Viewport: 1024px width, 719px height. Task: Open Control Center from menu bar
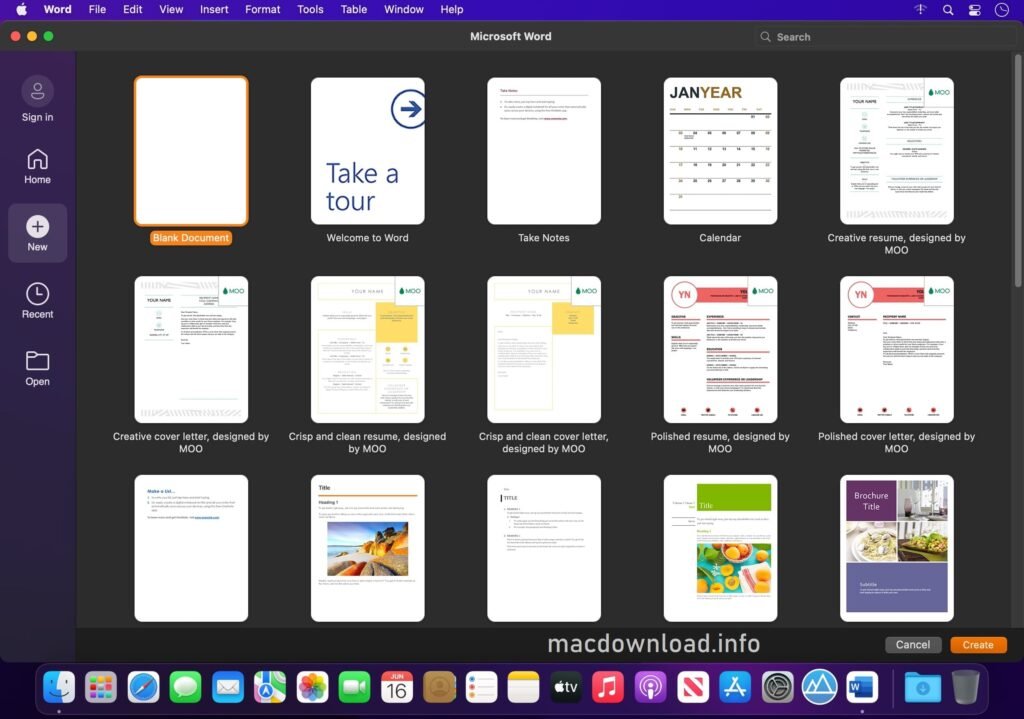click(x=974, y=10)
